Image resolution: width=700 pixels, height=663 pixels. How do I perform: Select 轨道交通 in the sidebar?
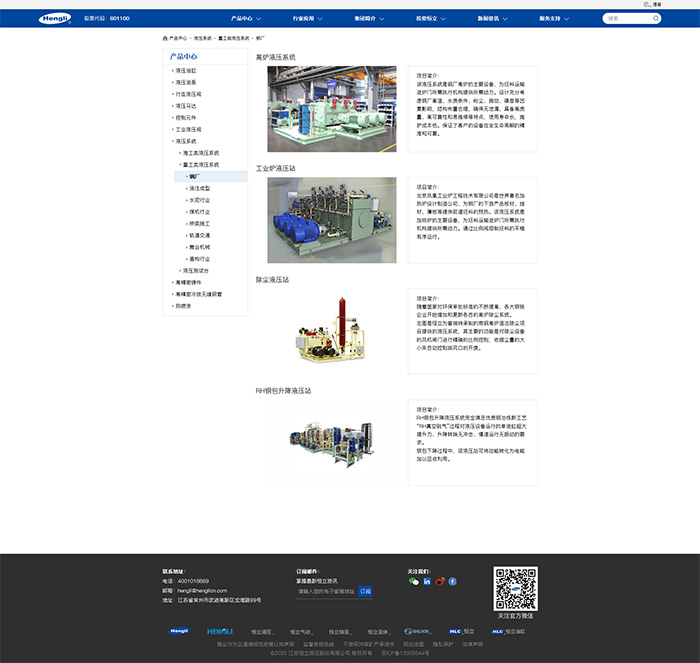pyautogui.click(x=198, y=235)
